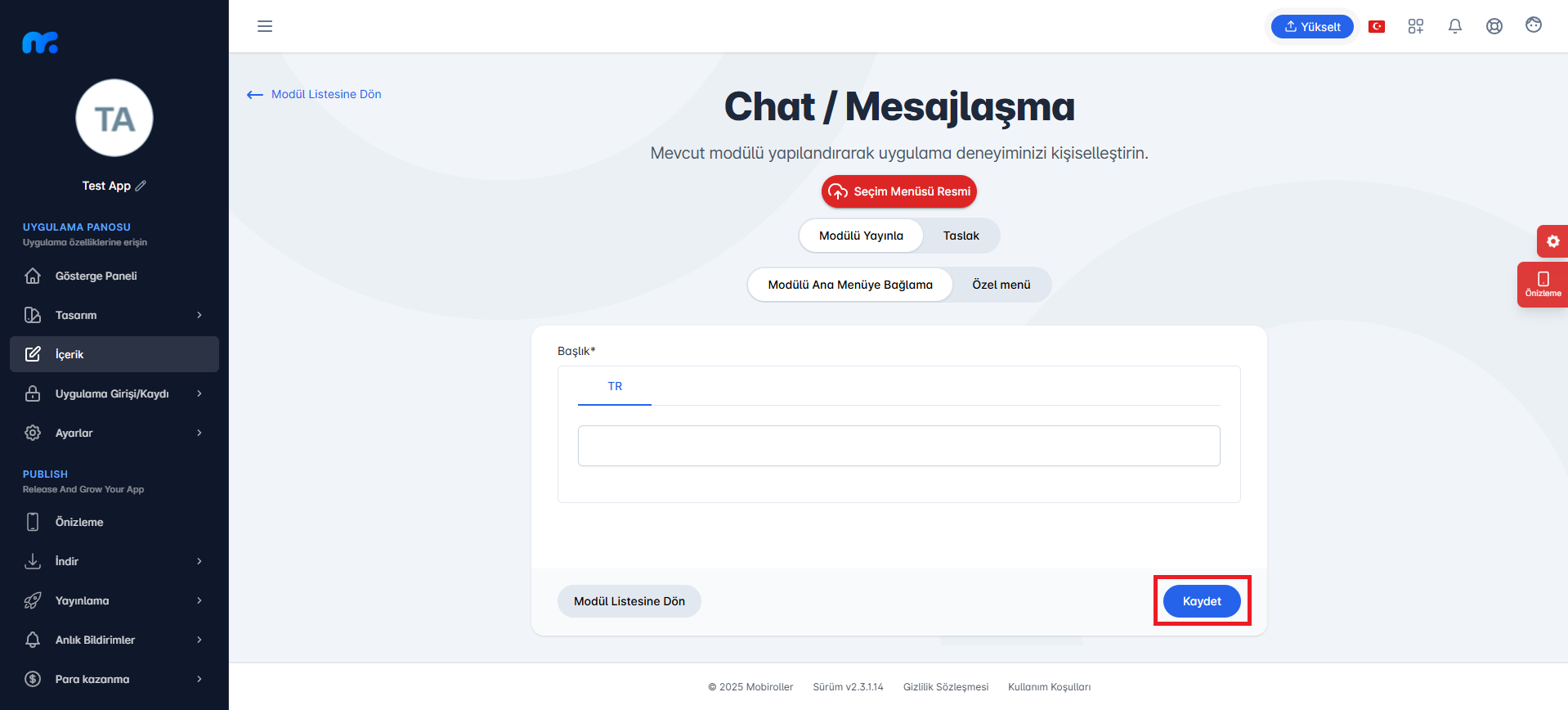Edit app name with pencil icon
This screenshot has width=1568, height=710.
point(141,186)
